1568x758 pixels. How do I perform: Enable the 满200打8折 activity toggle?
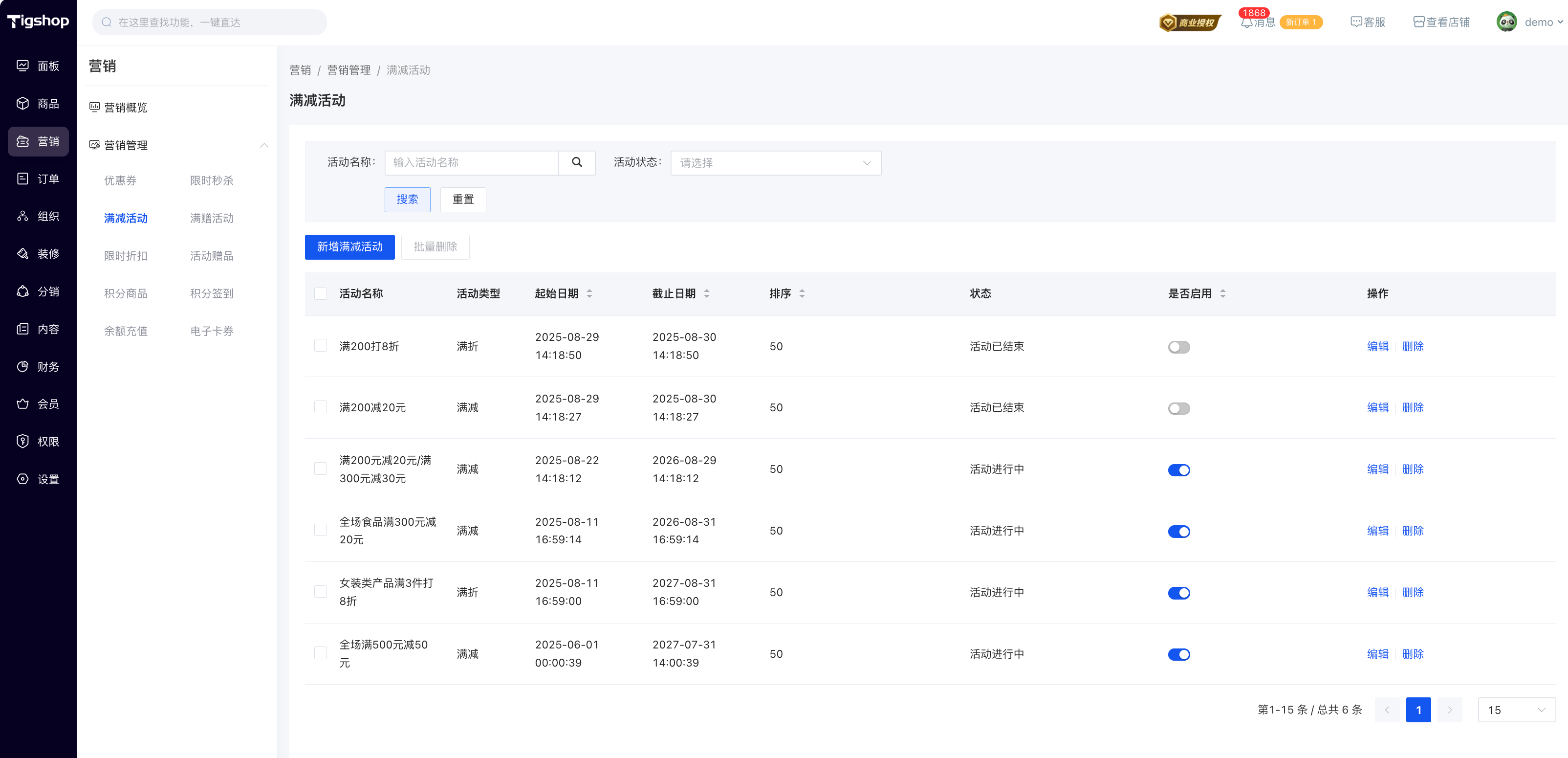click(x=1178, y=347)
